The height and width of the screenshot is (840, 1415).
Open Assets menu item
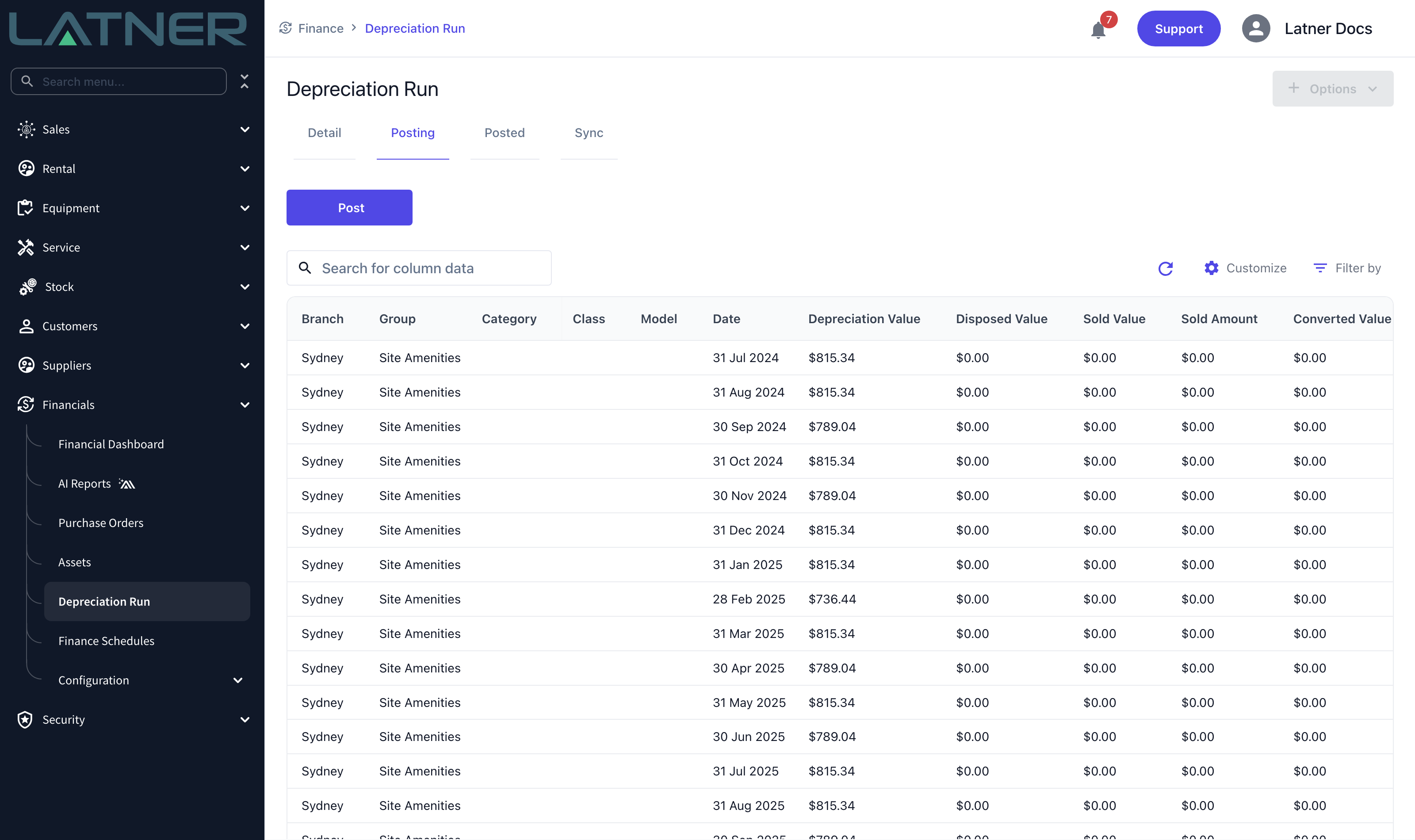[x=75, y=563]
